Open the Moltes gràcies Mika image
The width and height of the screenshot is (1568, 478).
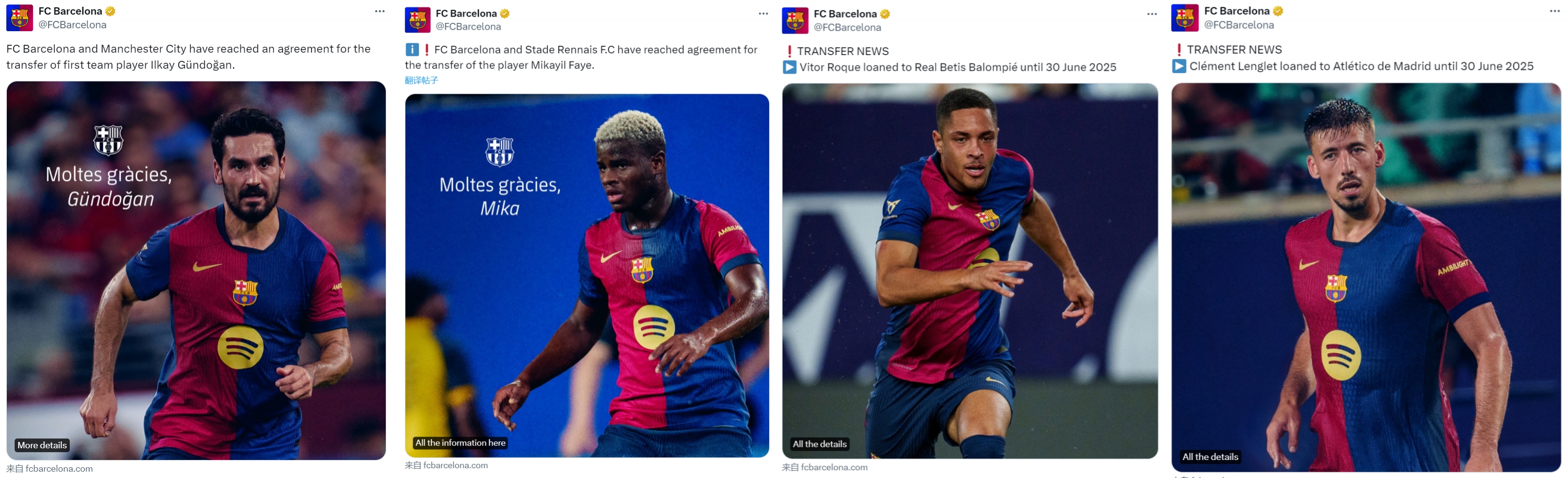[587, 275]
